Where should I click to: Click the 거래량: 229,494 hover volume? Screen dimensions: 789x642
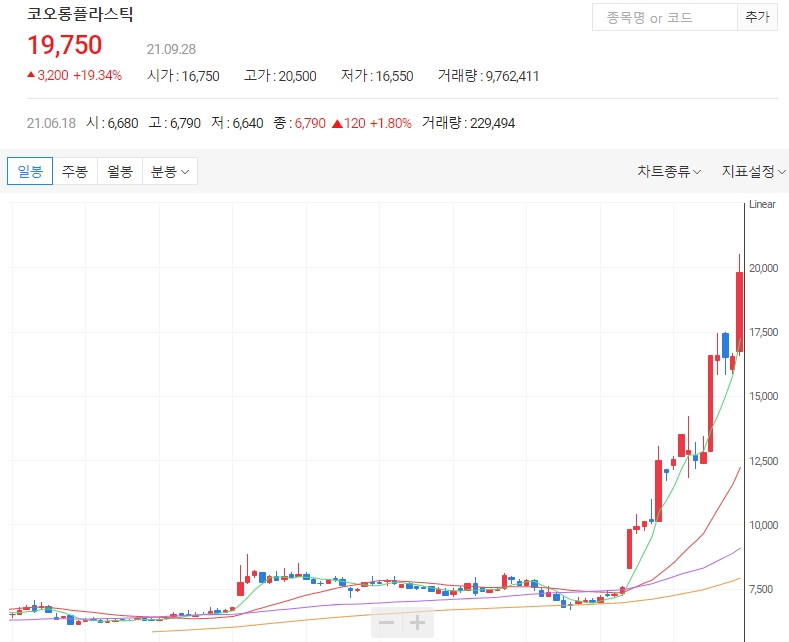click(x=468, y=123)
